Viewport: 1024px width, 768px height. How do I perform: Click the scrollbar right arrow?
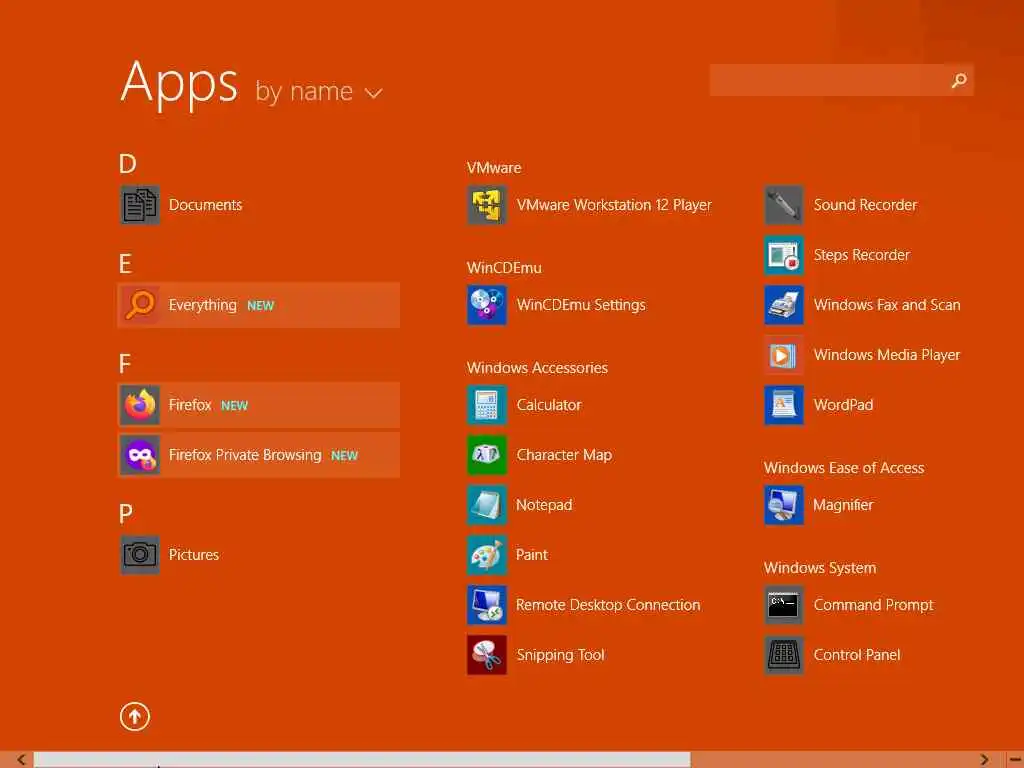984,760
